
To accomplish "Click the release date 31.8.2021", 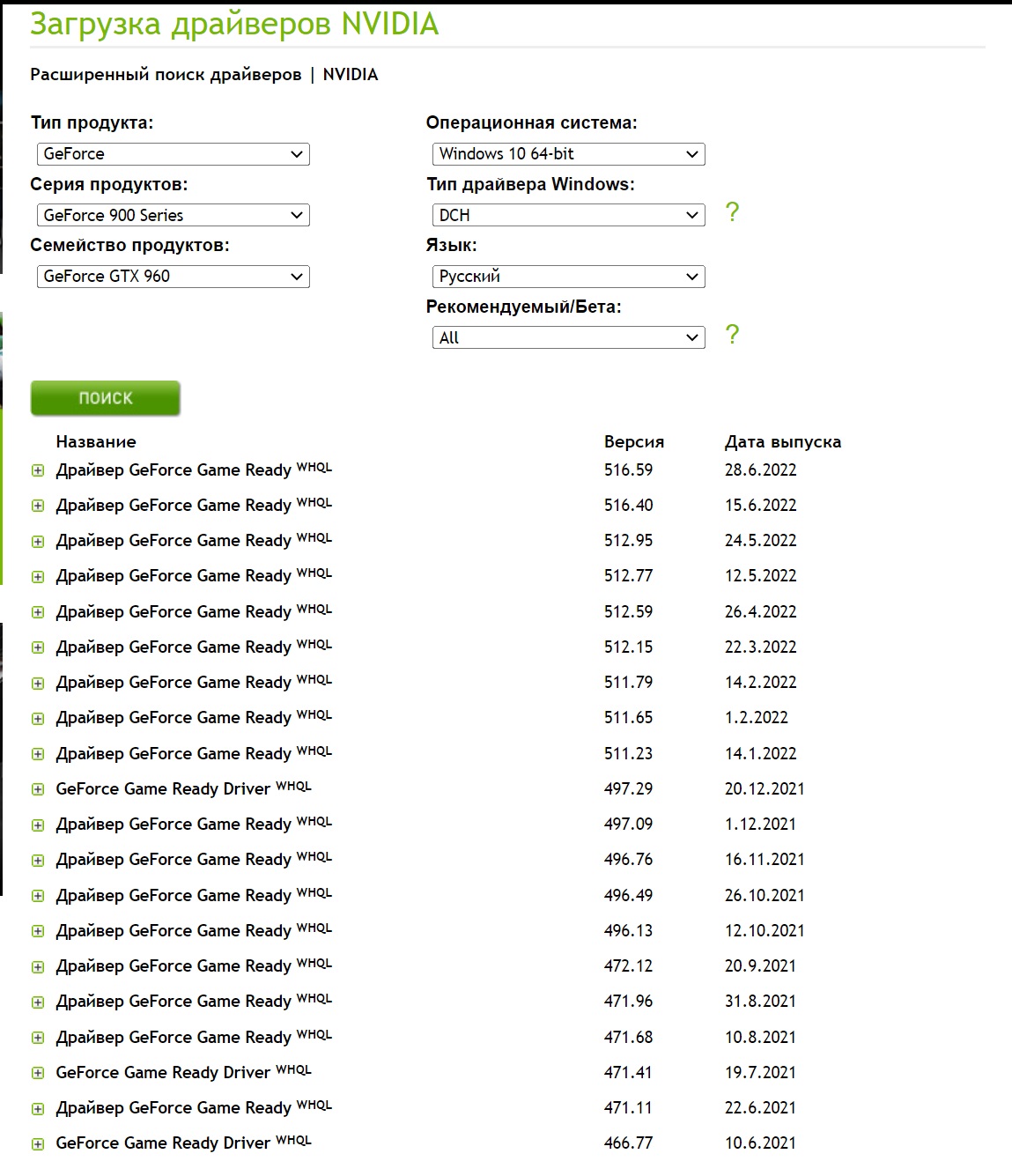I will 760,1001.
